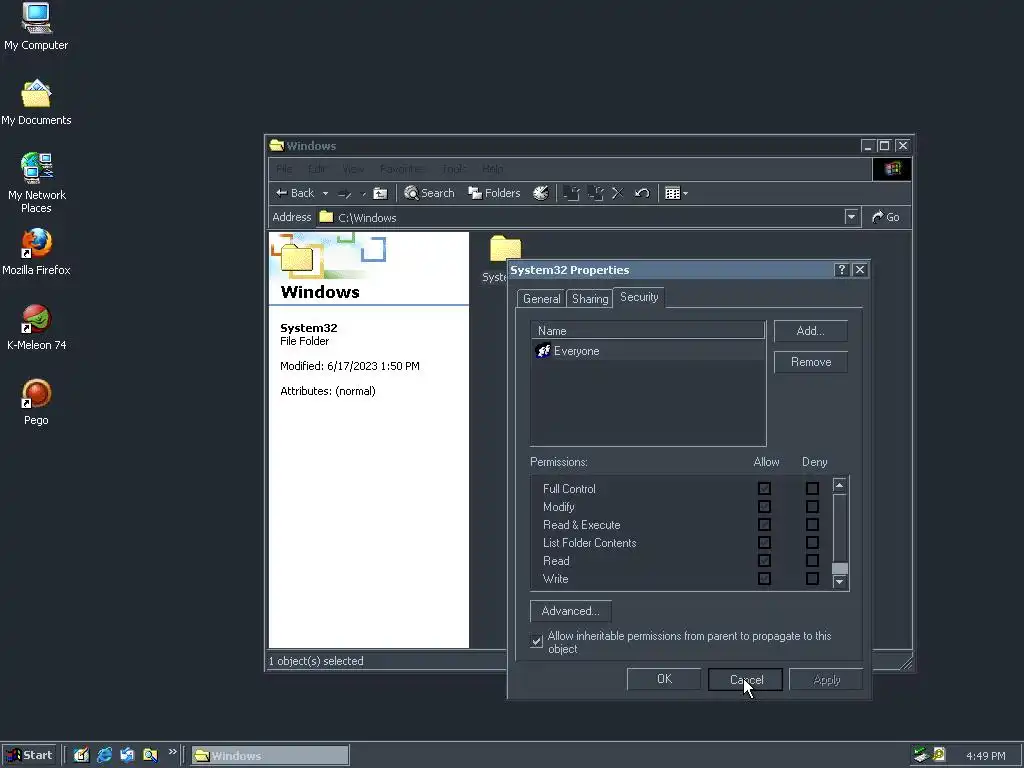Open the File menu

(x=284, y=169)
